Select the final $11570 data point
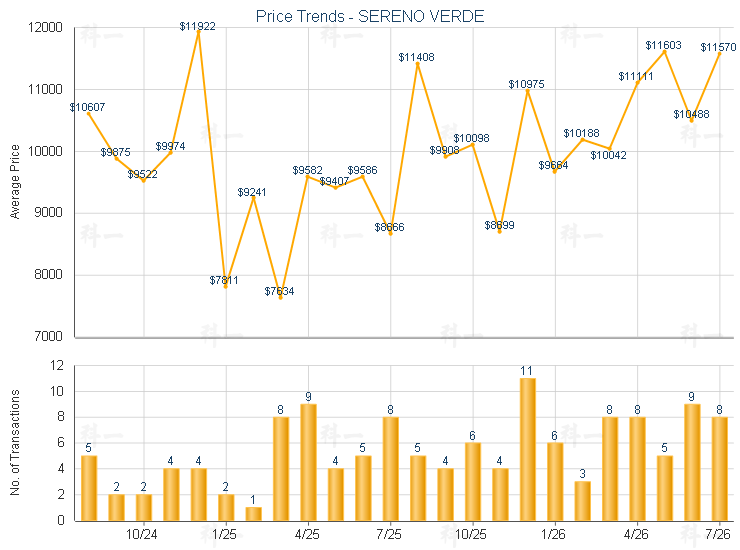This screenshot has width=740, height=550. pyautogui.click(x=719, y=54)
